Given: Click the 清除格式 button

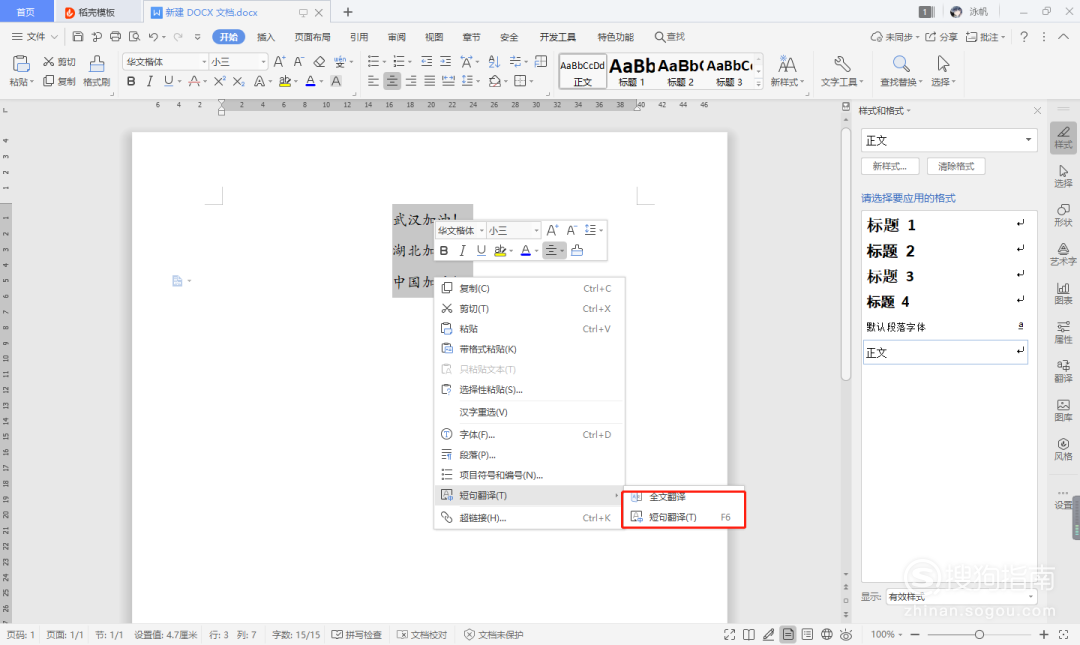Looking at the screenshot, I should [956, 166].
